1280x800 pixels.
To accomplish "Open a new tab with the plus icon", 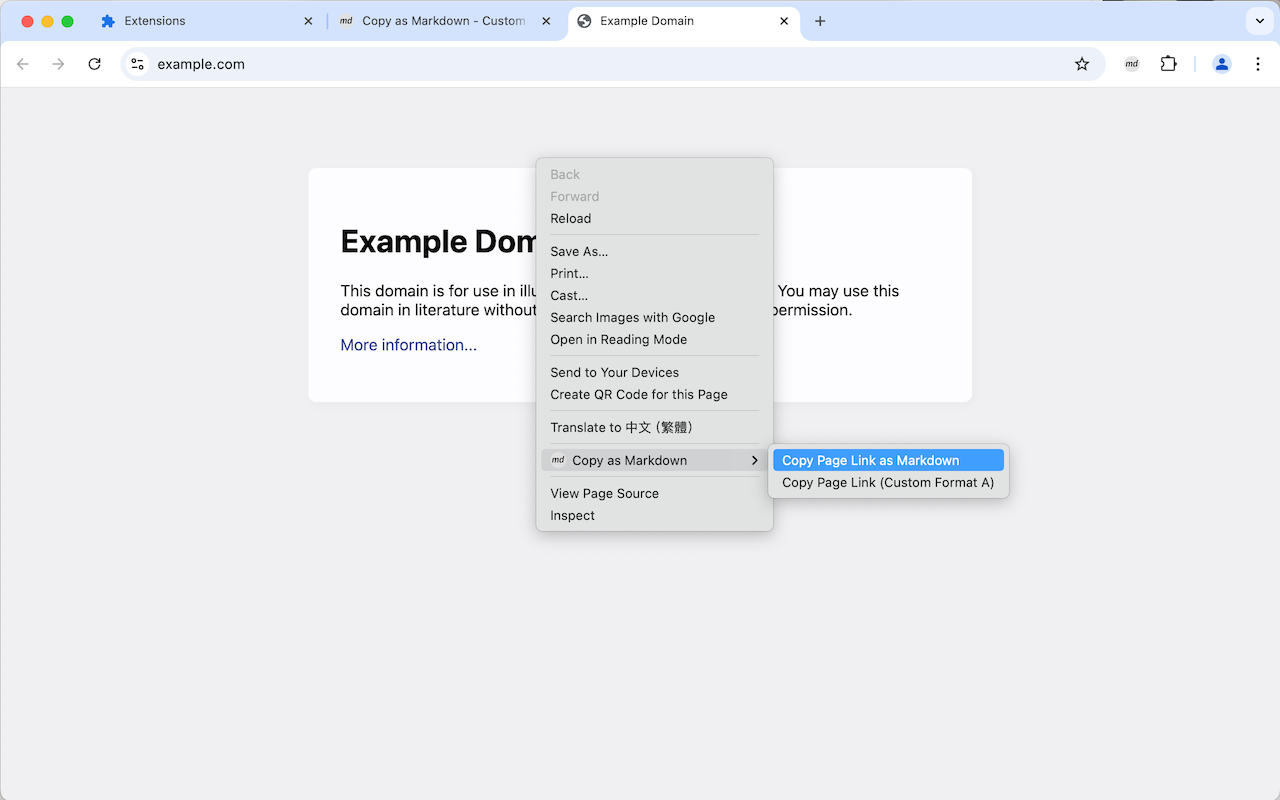I will 820,20.
